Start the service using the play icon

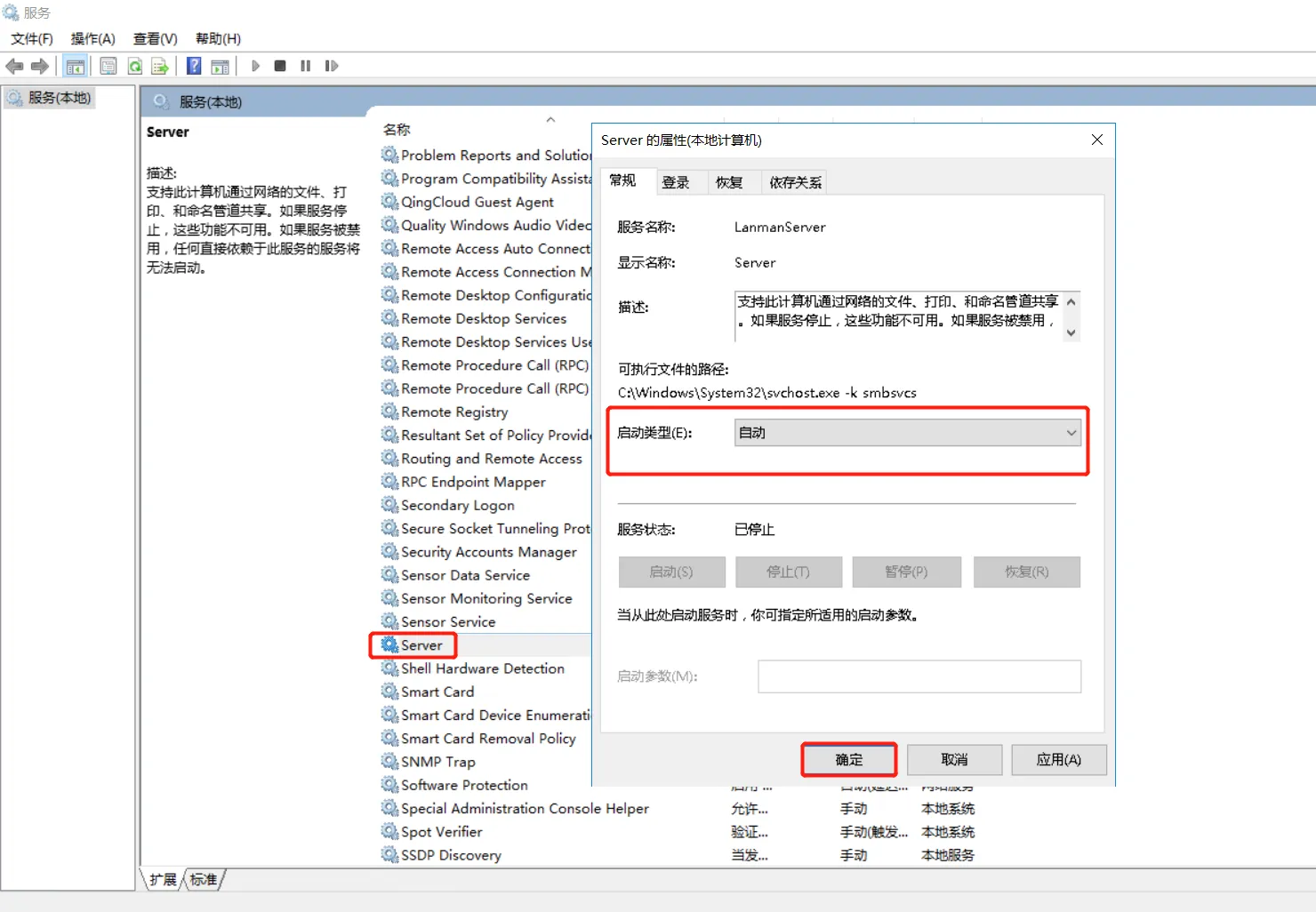click(255, 65)
